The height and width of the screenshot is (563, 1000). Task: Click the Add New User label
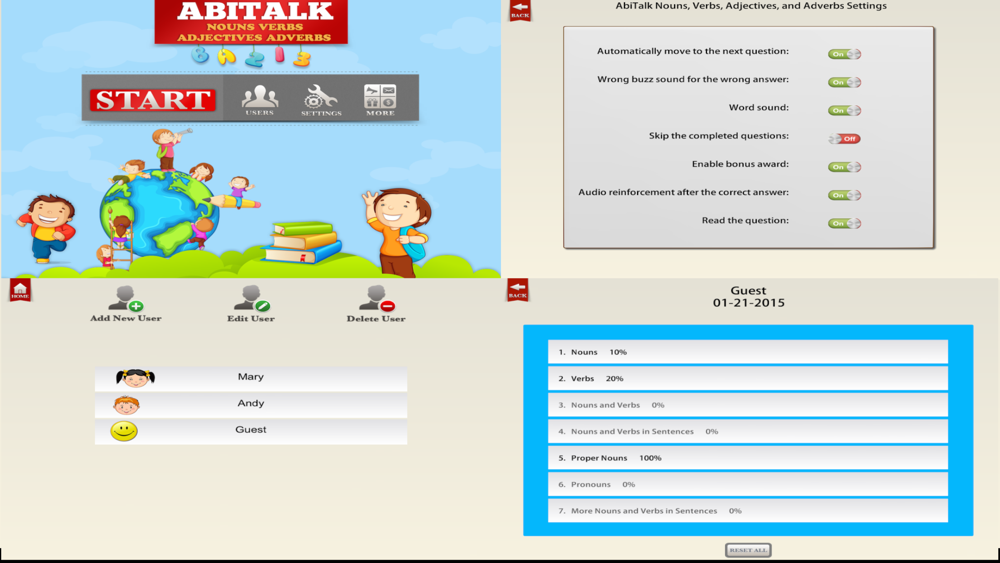(126, 318)
